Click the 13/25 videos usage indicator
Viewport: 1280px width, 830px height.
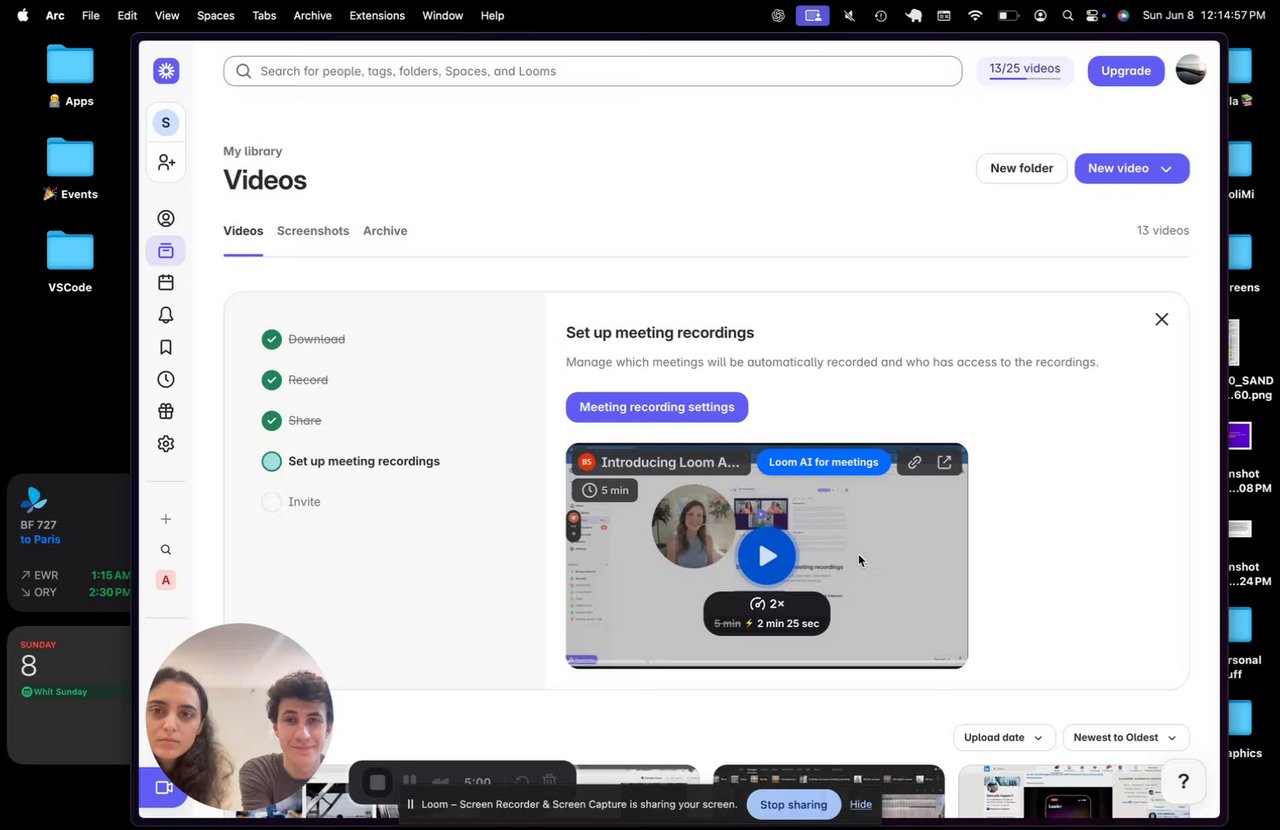click(x=1024, y=70)
